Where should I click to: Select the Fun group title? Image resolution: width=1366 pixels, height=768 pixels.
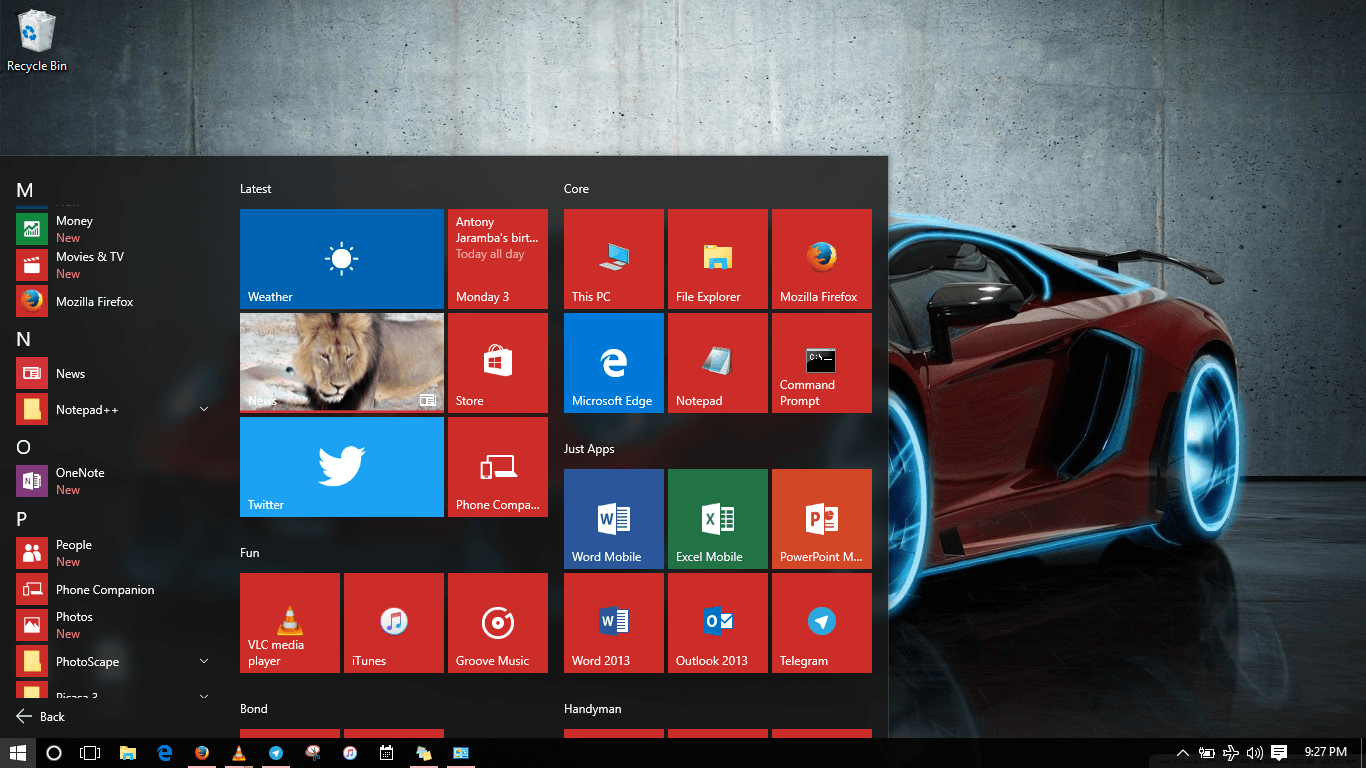(250, 553)
